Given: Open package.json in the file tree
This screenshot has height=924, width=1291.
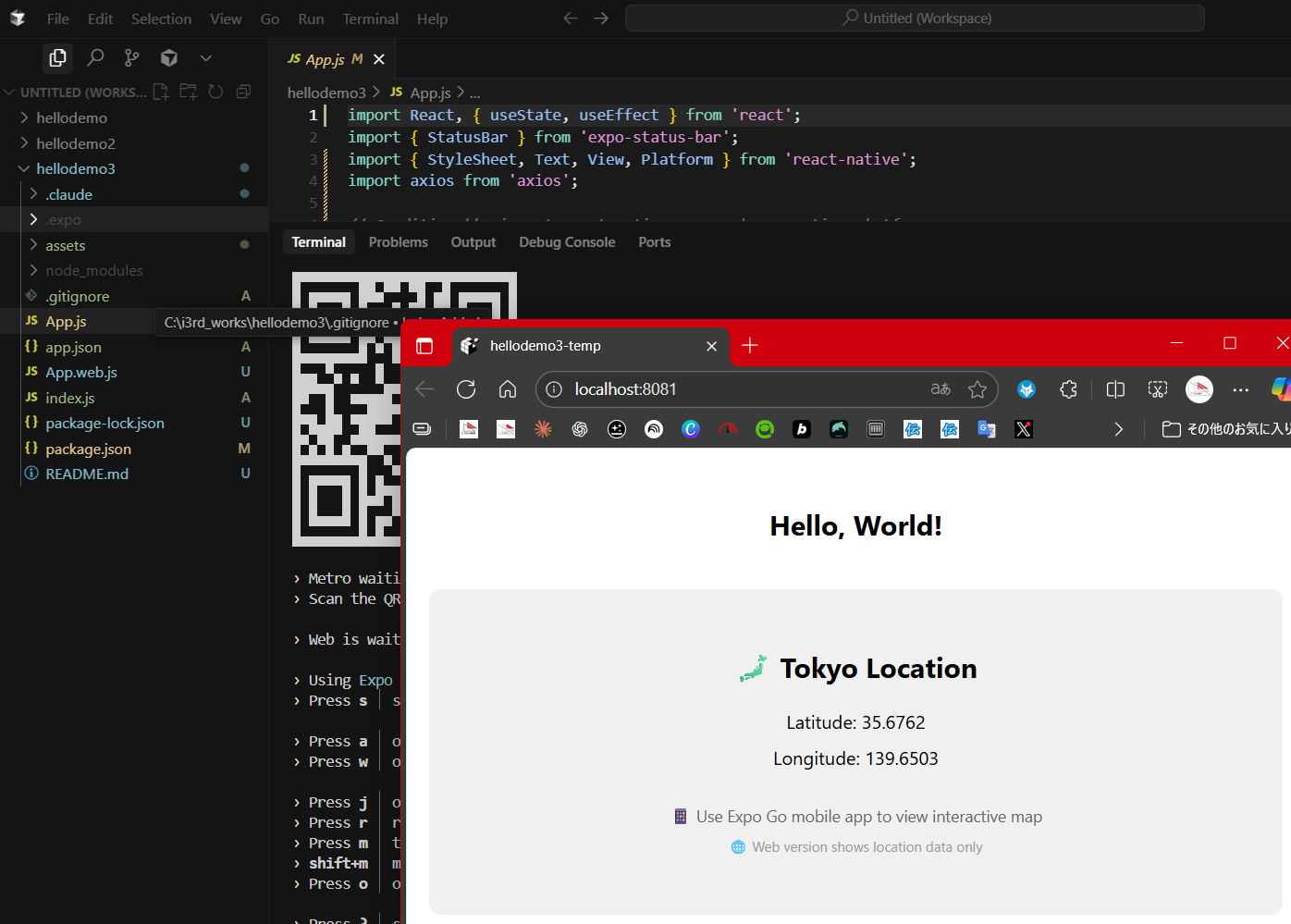Looking at the screenshot, I should tap(89, 449).
